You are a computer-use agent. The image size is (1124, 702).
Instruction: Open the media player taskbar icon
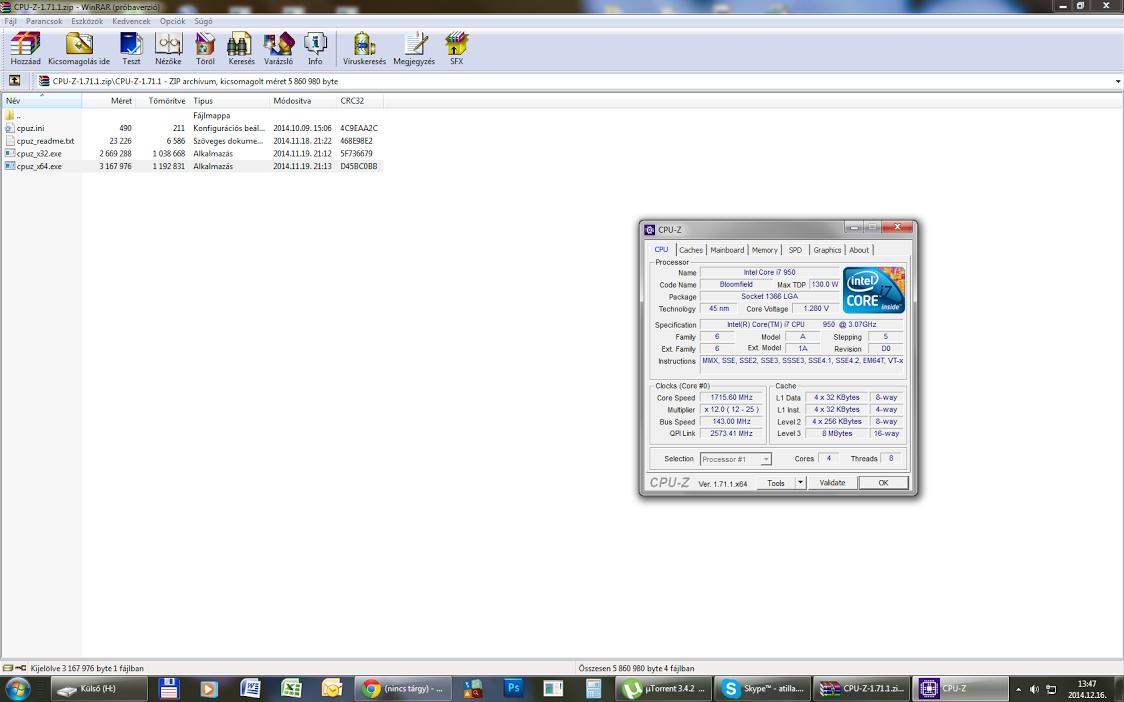(209, 689)
